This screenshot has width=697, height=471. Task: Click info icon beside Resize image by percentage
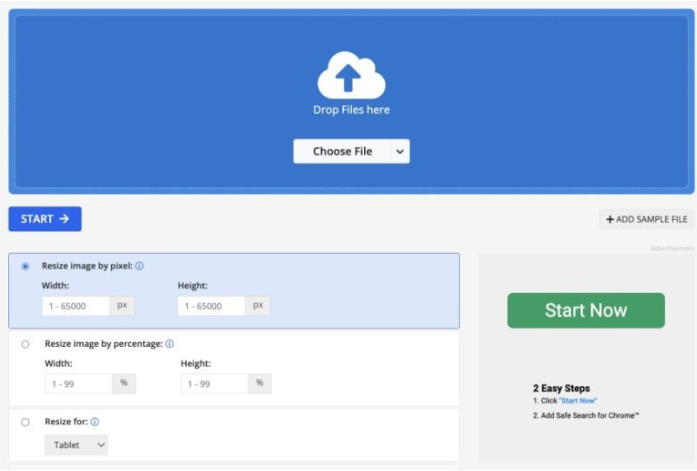point(170,344)
